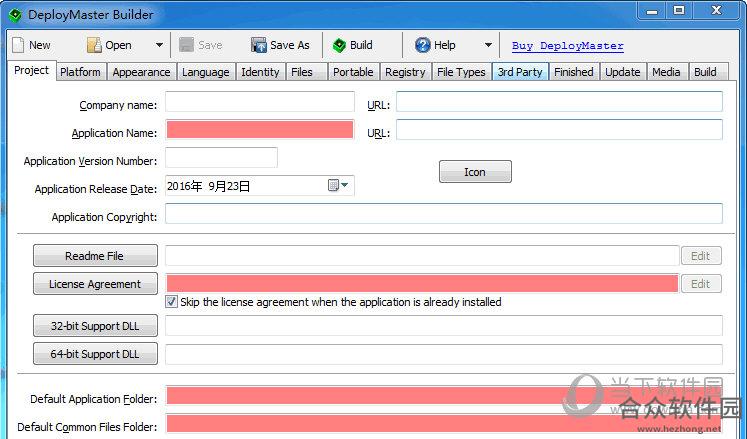The width and height of the screenshot is (747, 439).
Task: Focus the Company name input field
Action: 260,102
